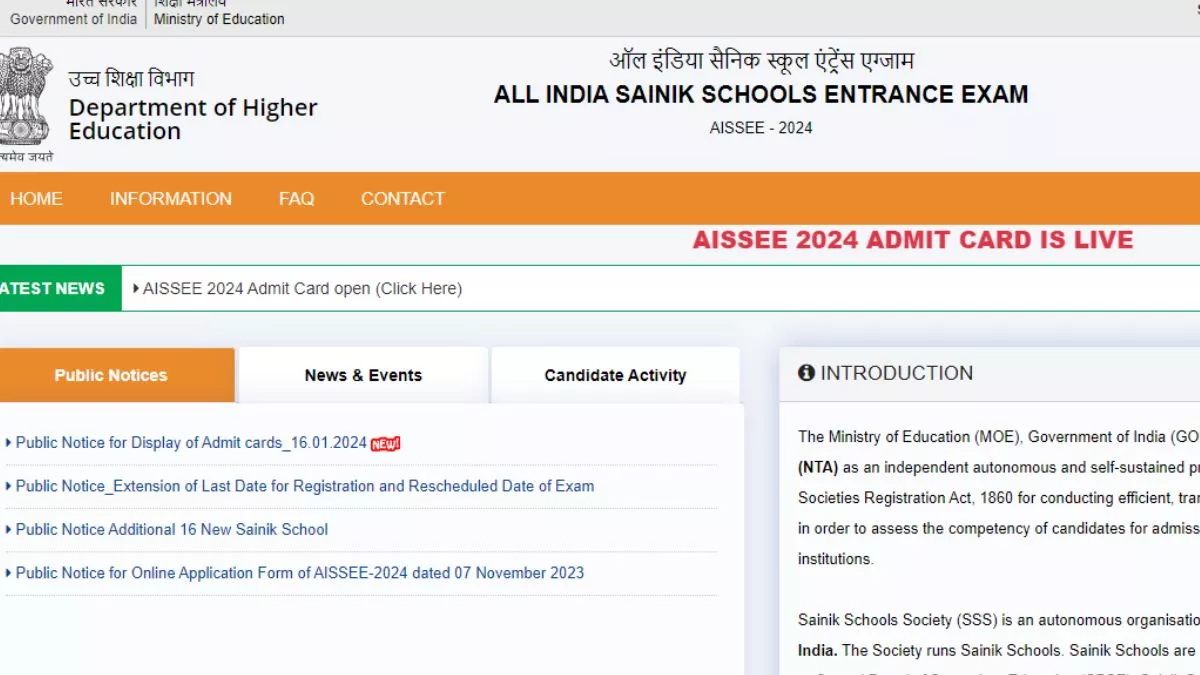This screenshot has width=1200, height=675.
Task: Open notice for Online Application Form dated 07 November 2023
Action: 300,573
